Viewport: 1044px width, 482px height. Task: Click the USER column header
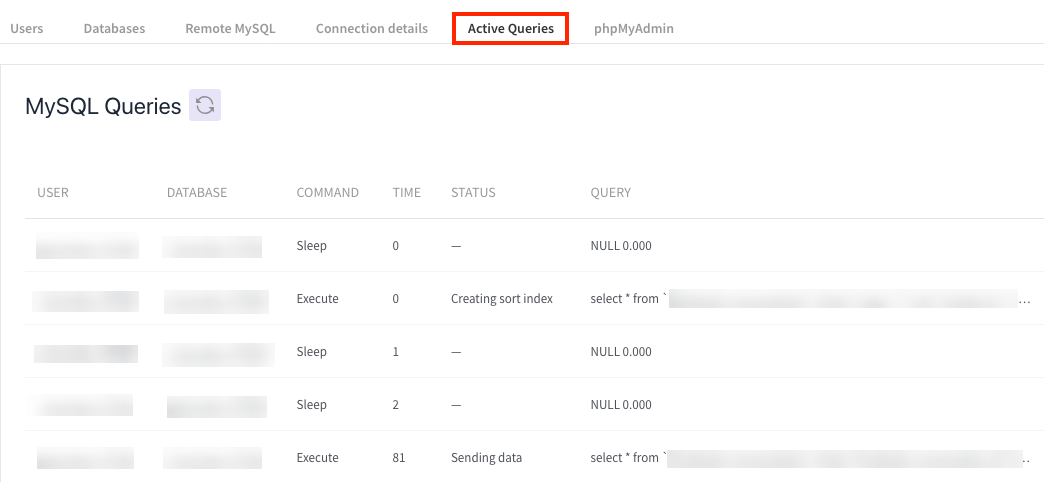[x=53, y=192]
